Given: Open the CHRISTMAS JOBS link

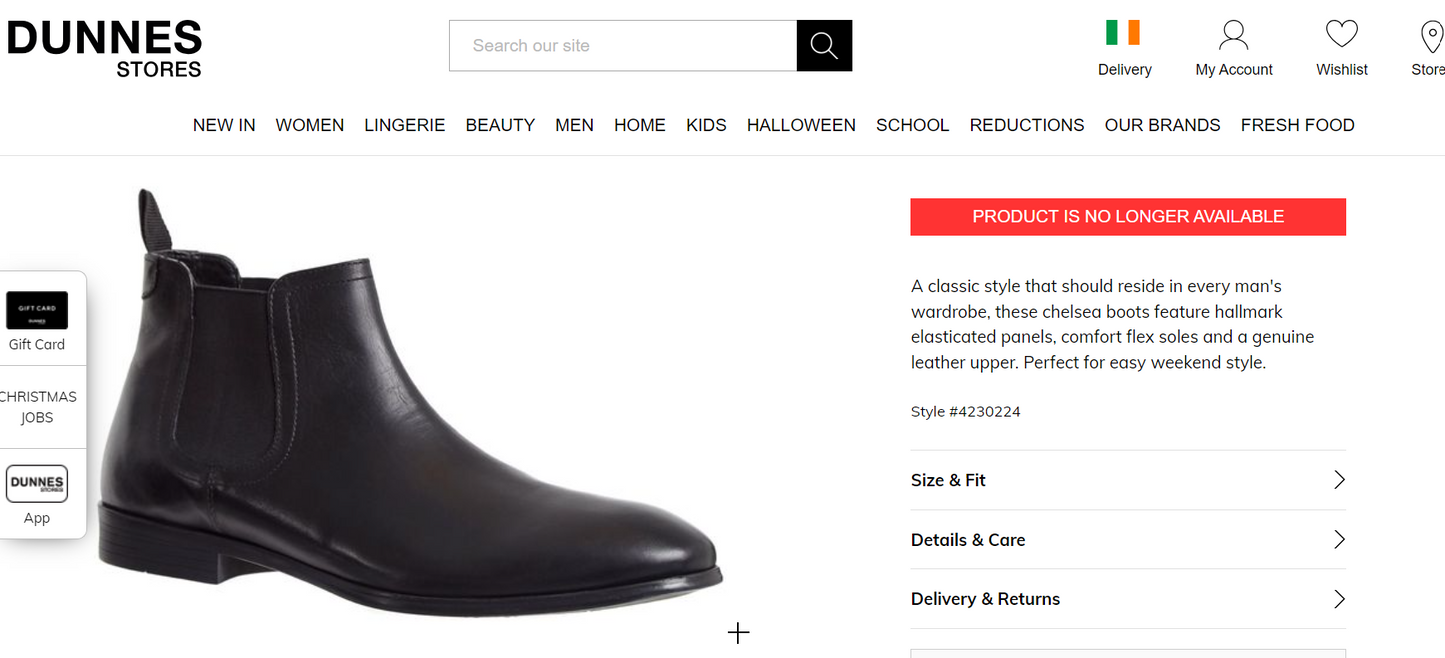Looking at the screenshot, I should [40, 405].
